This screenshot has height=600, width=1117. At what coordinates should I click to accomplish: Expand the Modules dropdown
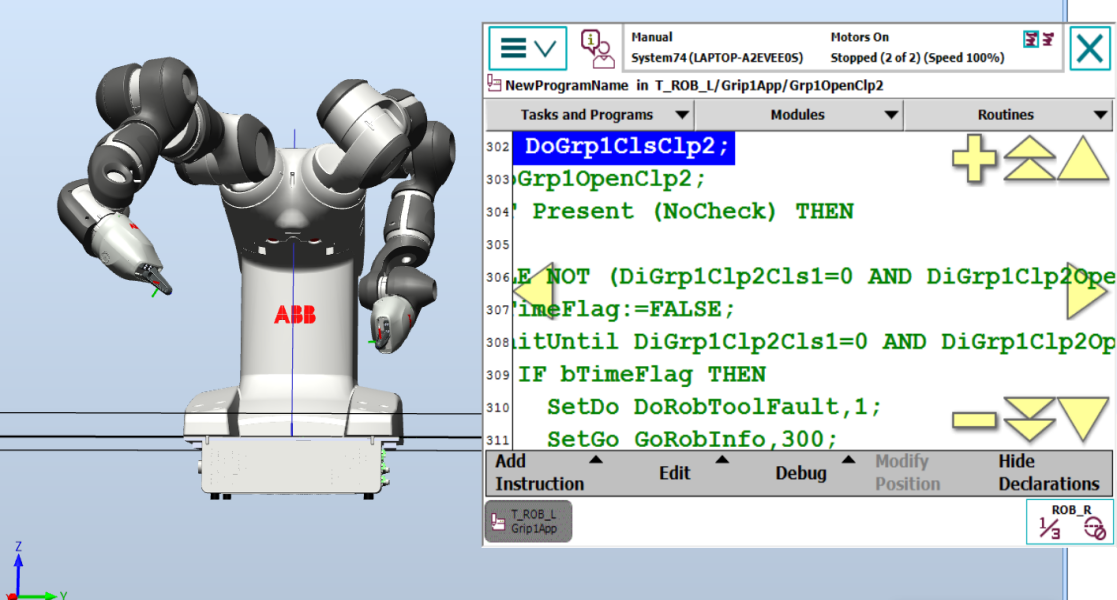[799, 115]
